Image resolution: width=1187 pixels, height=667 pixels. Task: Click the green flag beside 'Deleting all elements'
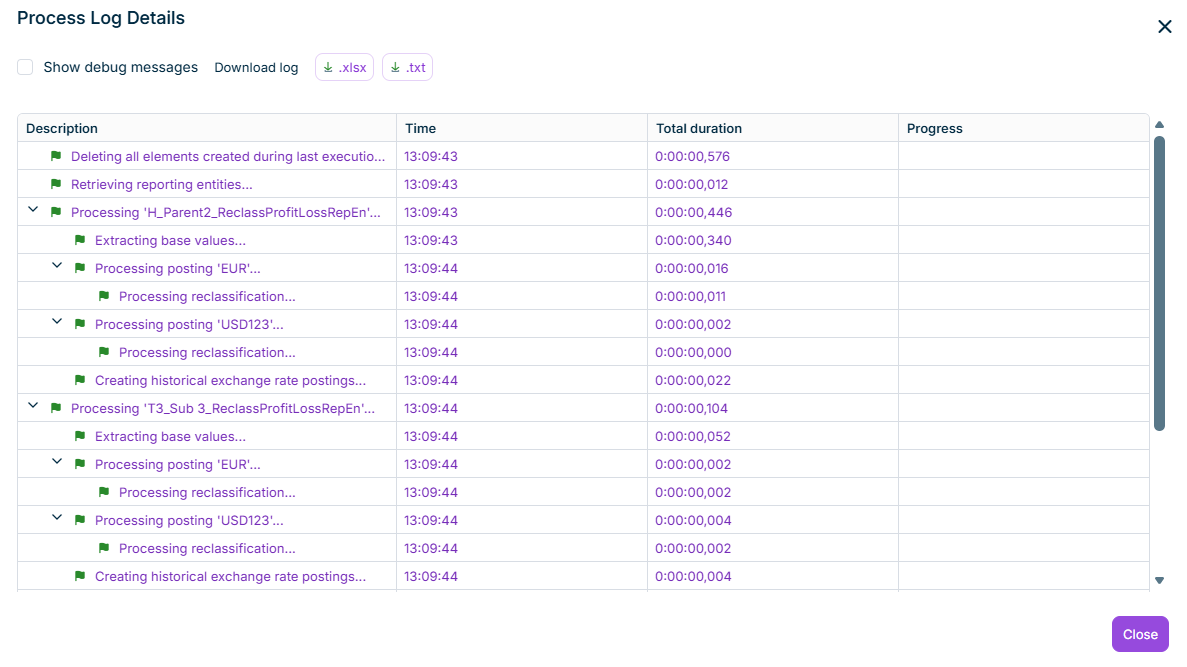tap(56, 156)
